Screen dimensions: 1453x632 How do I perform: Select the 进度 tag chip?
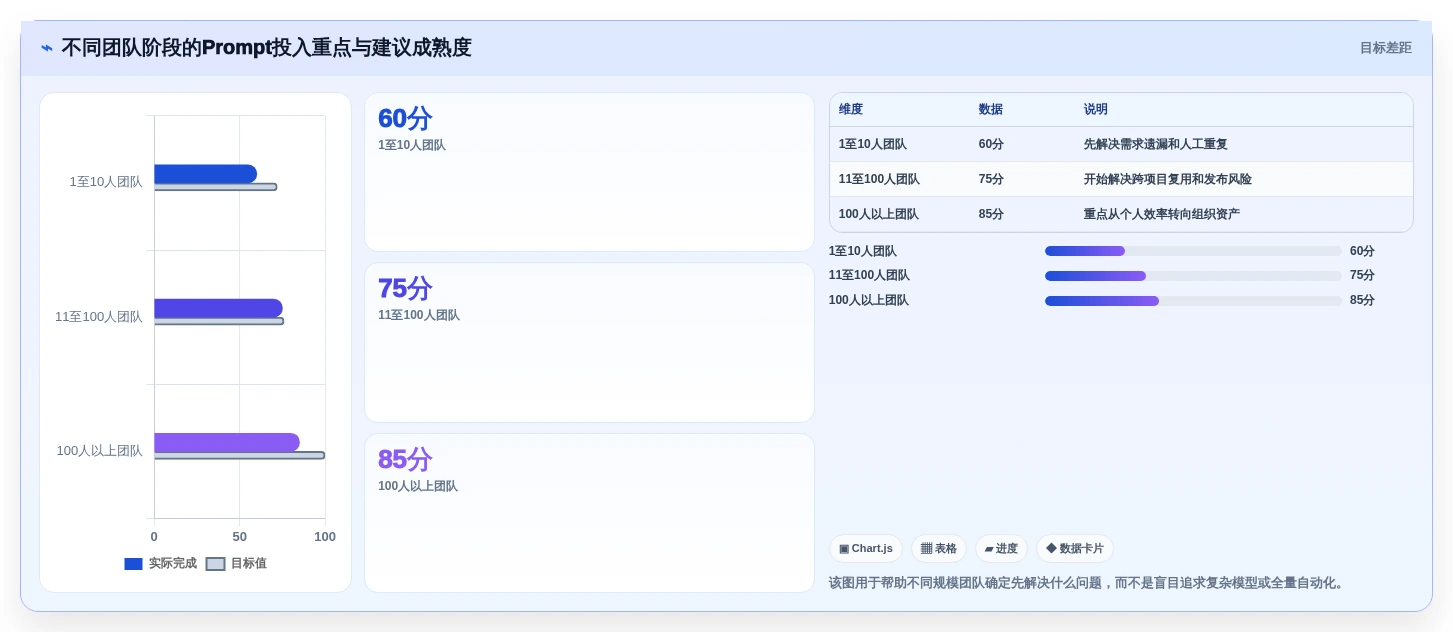coord(1001,549)
